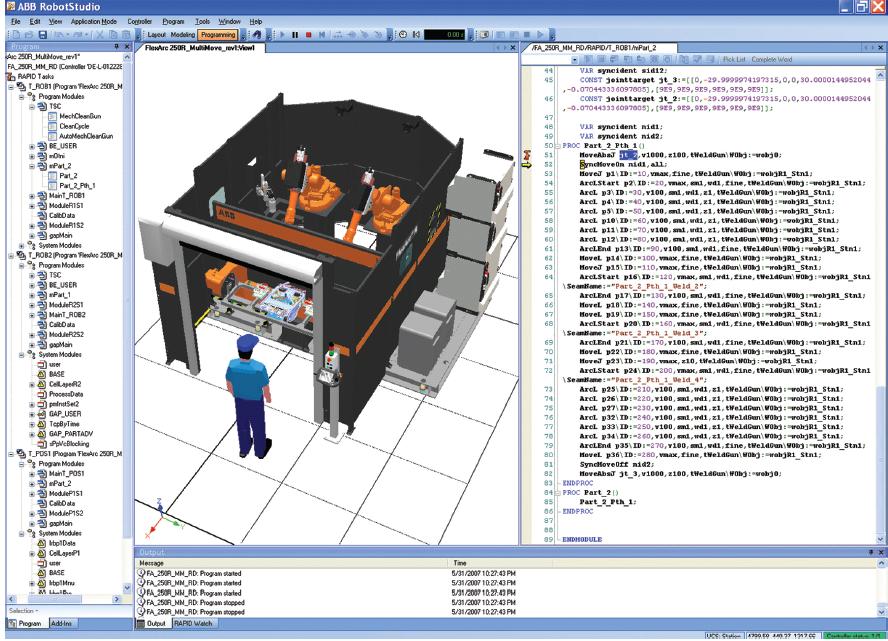Click the Output panel vertical scrollbar
The height and width of the screenshot is (641, 888).
tap(881, 587)
